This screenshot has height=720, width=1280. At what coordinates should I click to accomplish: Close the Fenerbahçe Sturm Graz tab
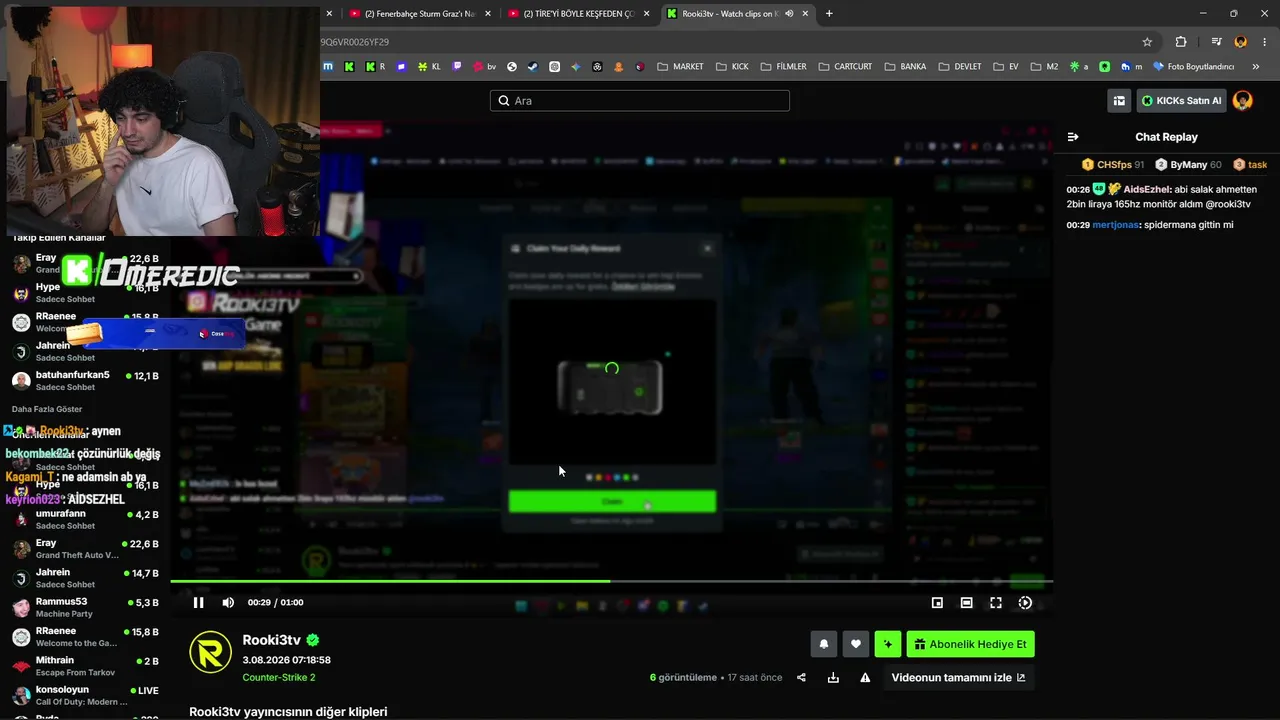488,14
